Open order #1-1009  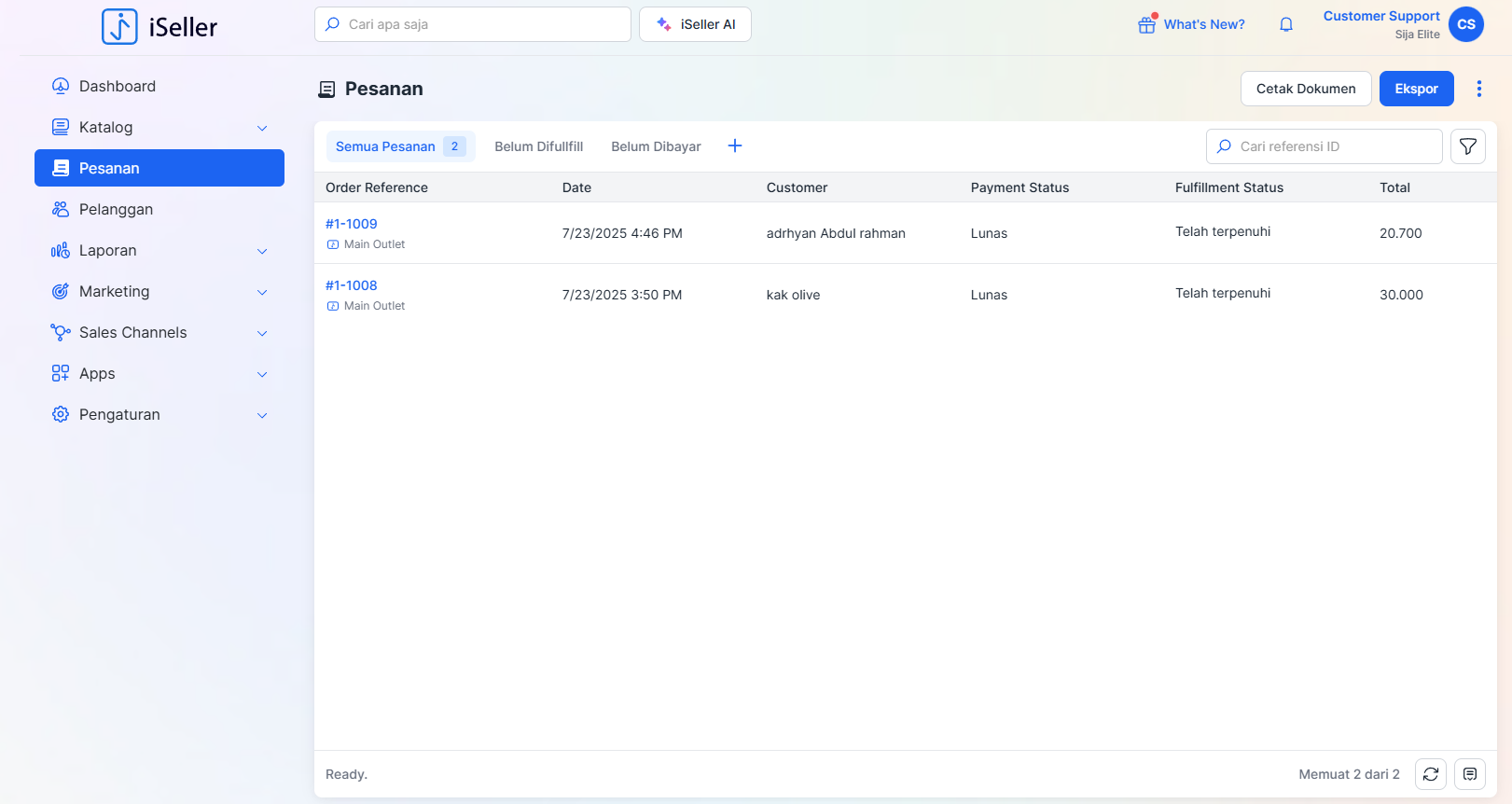(352, 224)
